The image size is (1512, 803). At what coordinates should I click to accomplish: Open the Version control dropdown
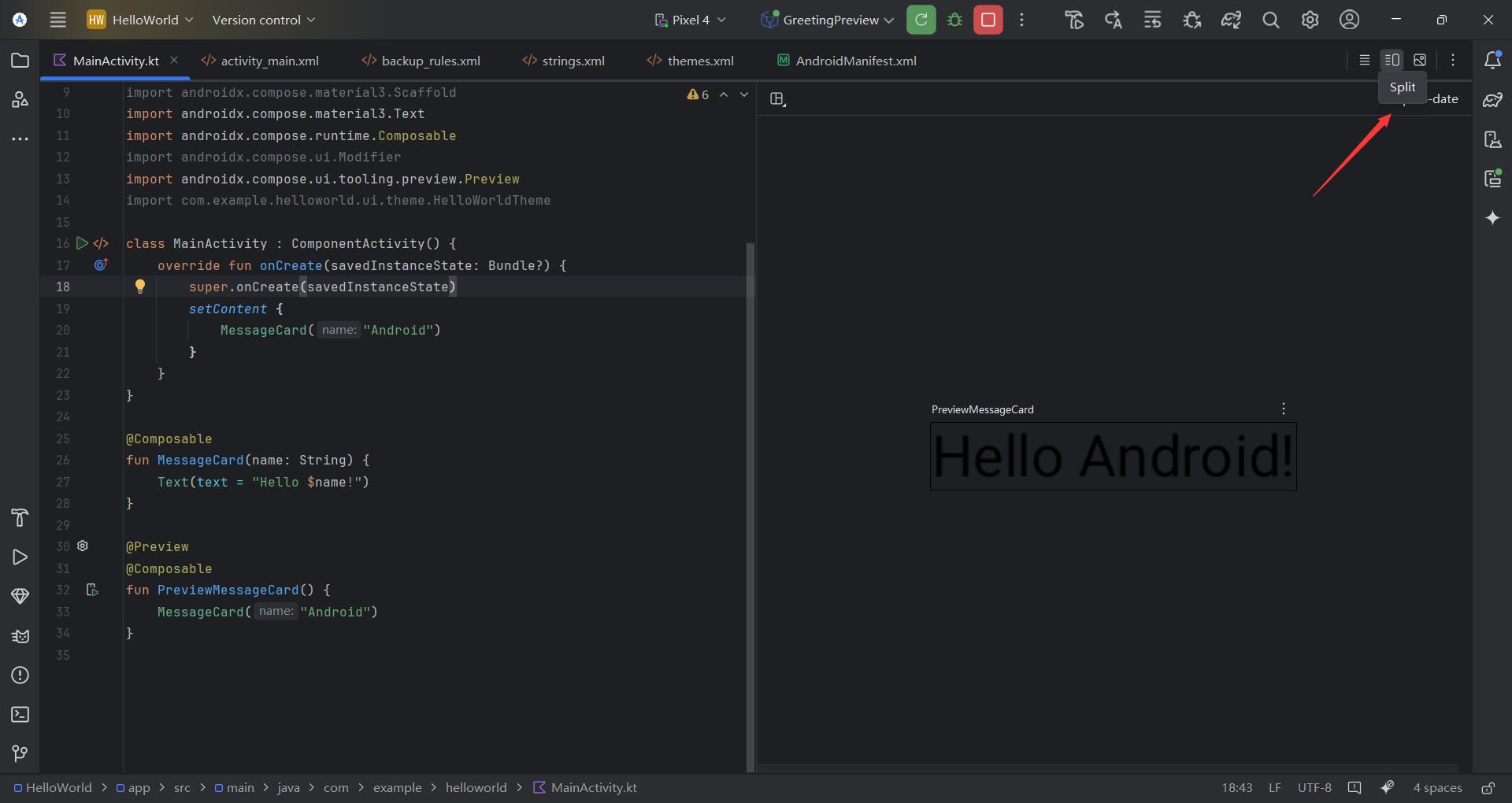tap(263, 20)
